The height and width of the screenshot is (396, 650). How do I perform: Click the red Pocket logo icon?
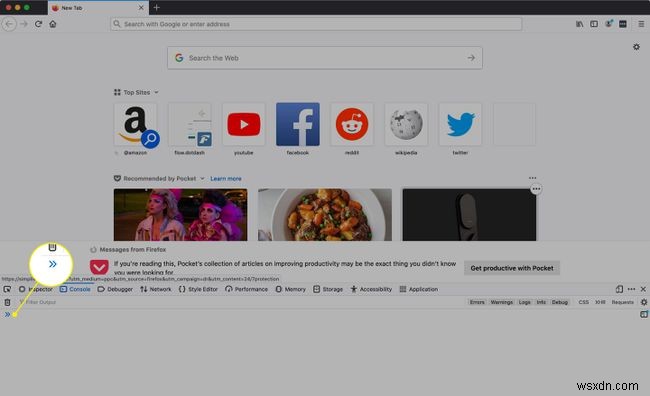pos(99,267)
